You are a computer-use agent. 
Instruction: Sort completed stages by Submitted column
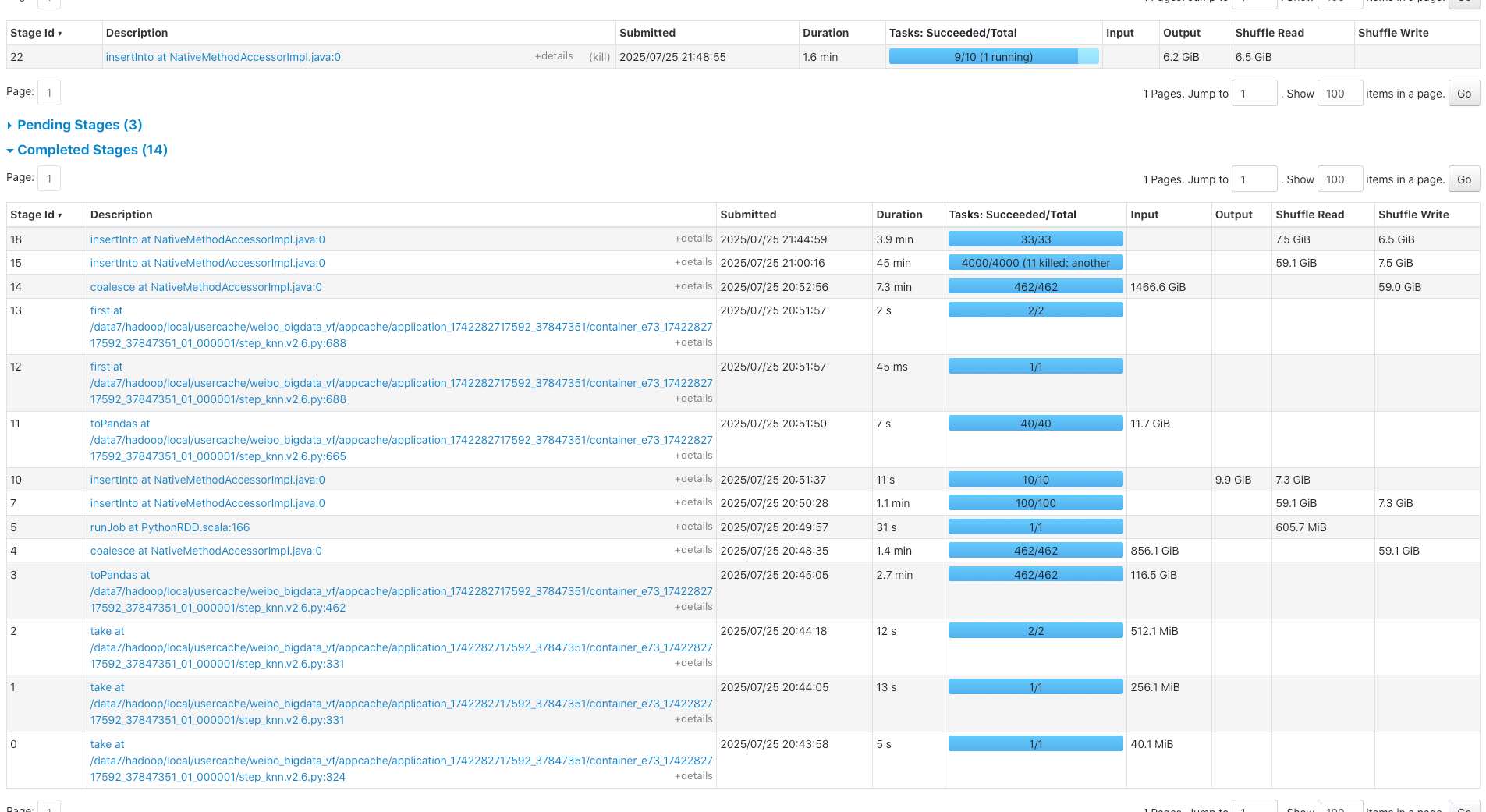click(747, 215)
